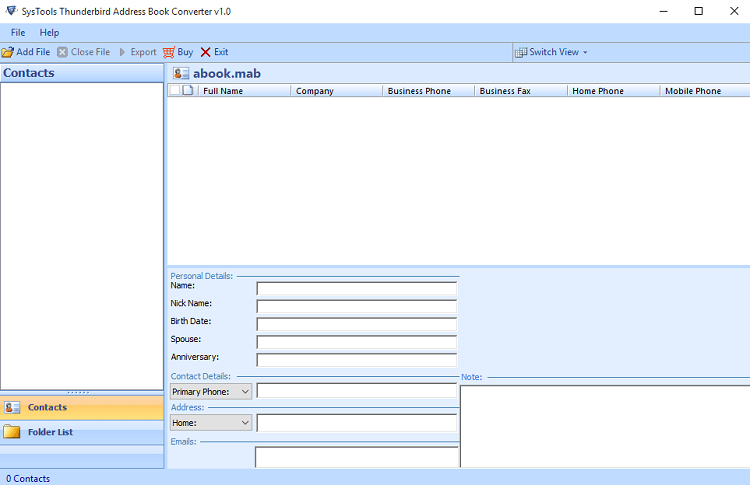Viewport: 750px width, 485px height.
Task: Minimize the Address Book Converter window
Action: 663,11
